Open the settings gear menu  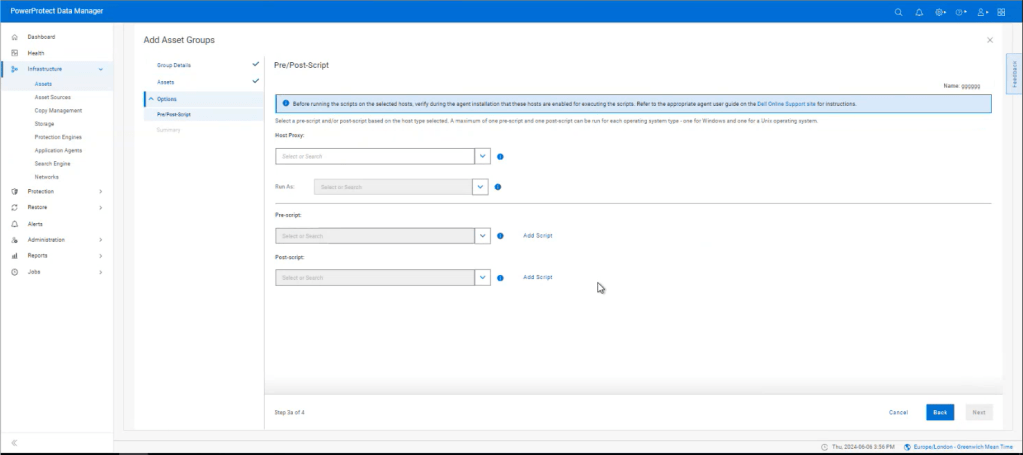[940, 12]
